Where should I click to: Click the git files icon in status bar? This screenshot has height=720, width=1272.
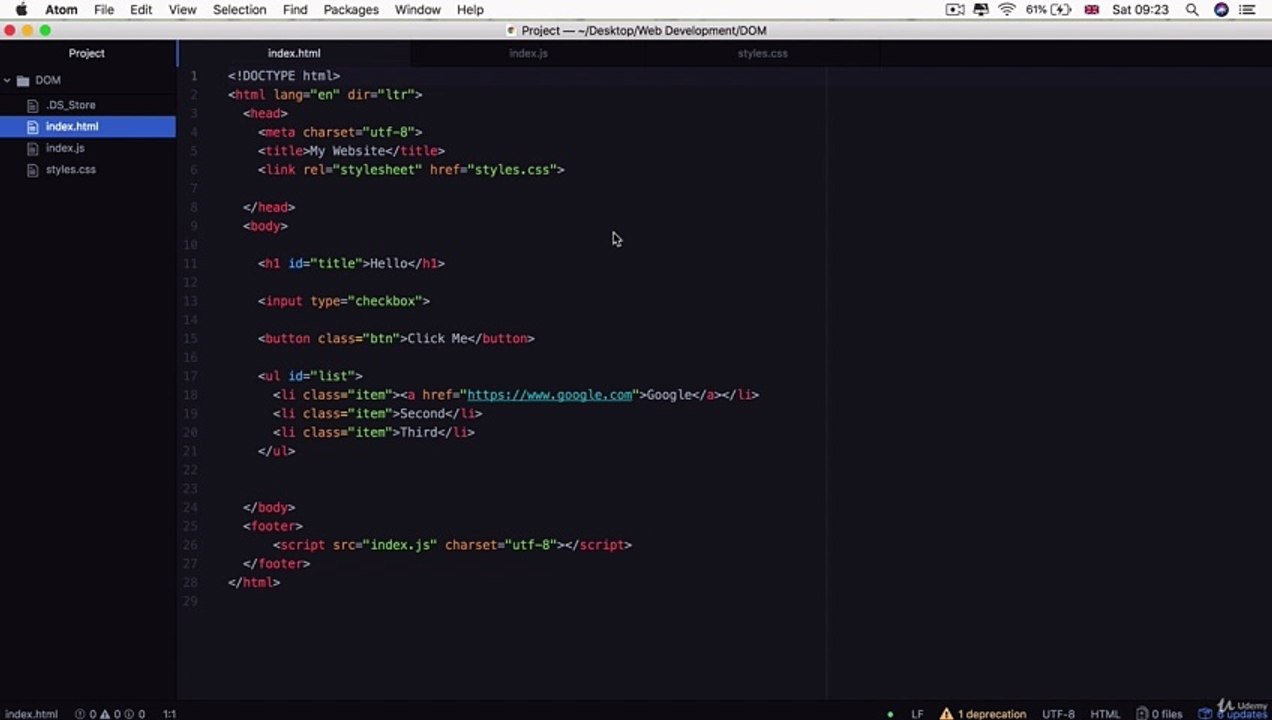[x=1142, y=714]
